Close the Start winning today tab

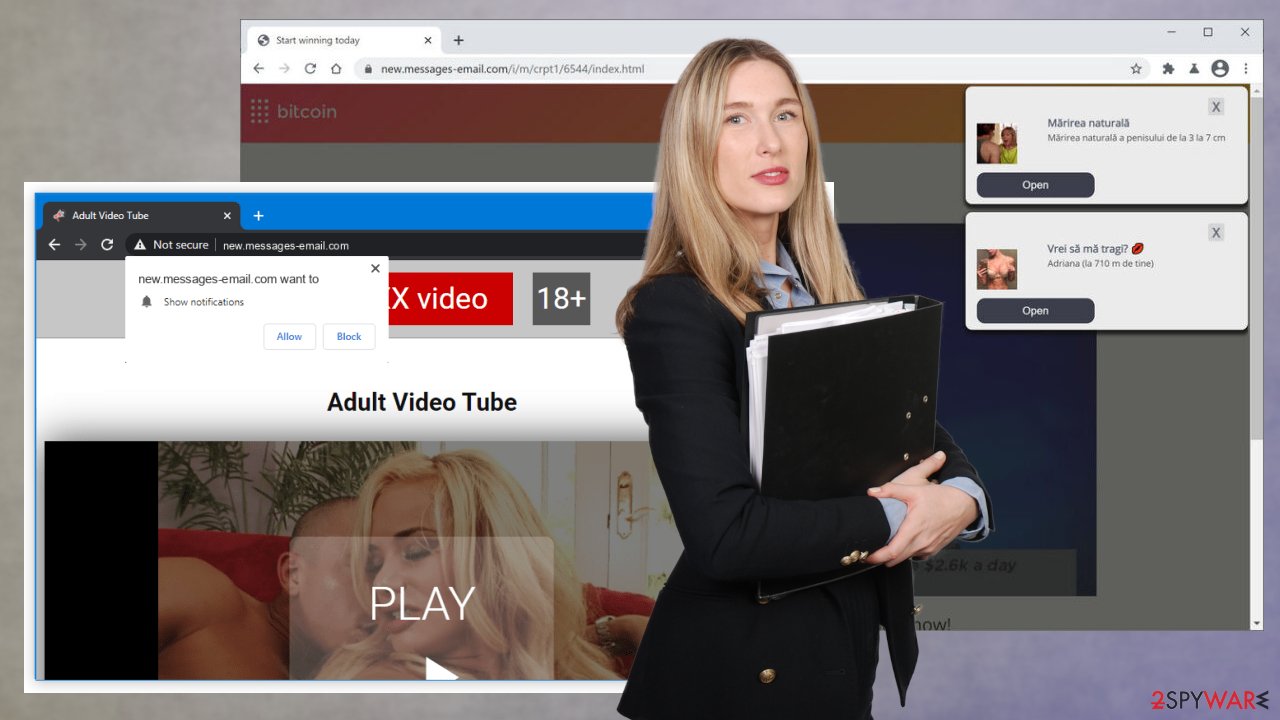point(428,40)
